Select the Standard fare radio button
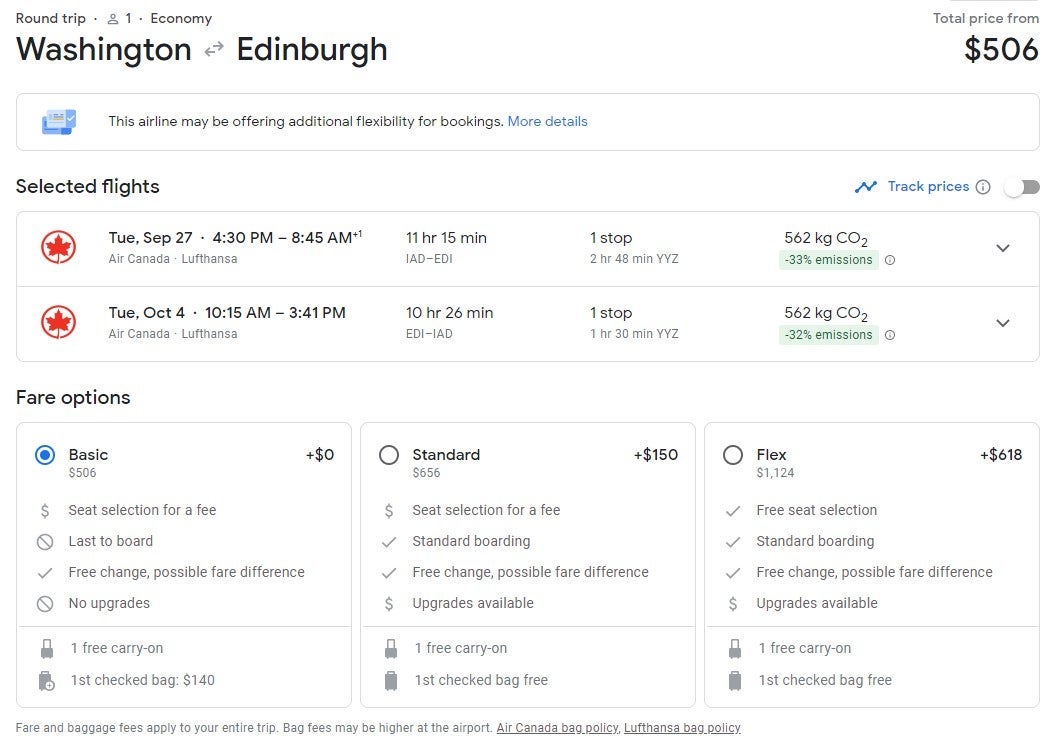1051x748 pixels. pyautogui.click(x=389, y=455)
